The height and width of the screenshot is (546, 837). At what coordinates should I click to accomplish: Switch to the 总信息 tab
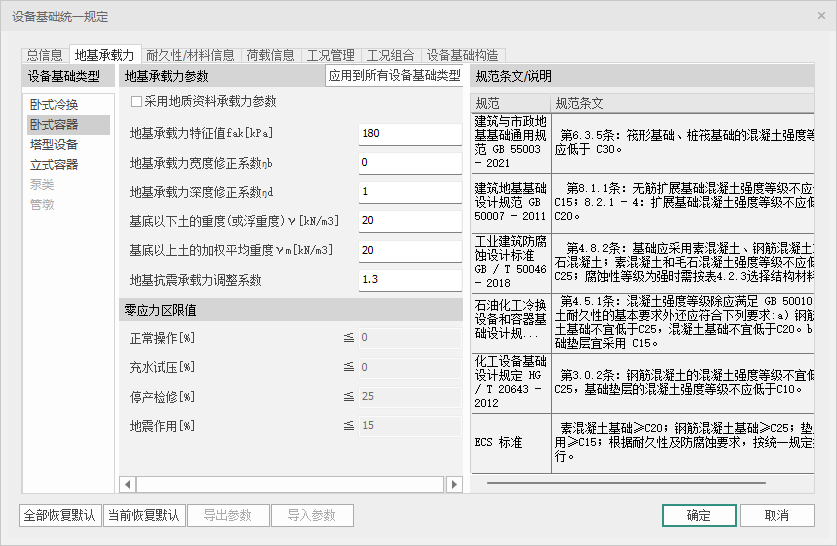tap(44, 55)
